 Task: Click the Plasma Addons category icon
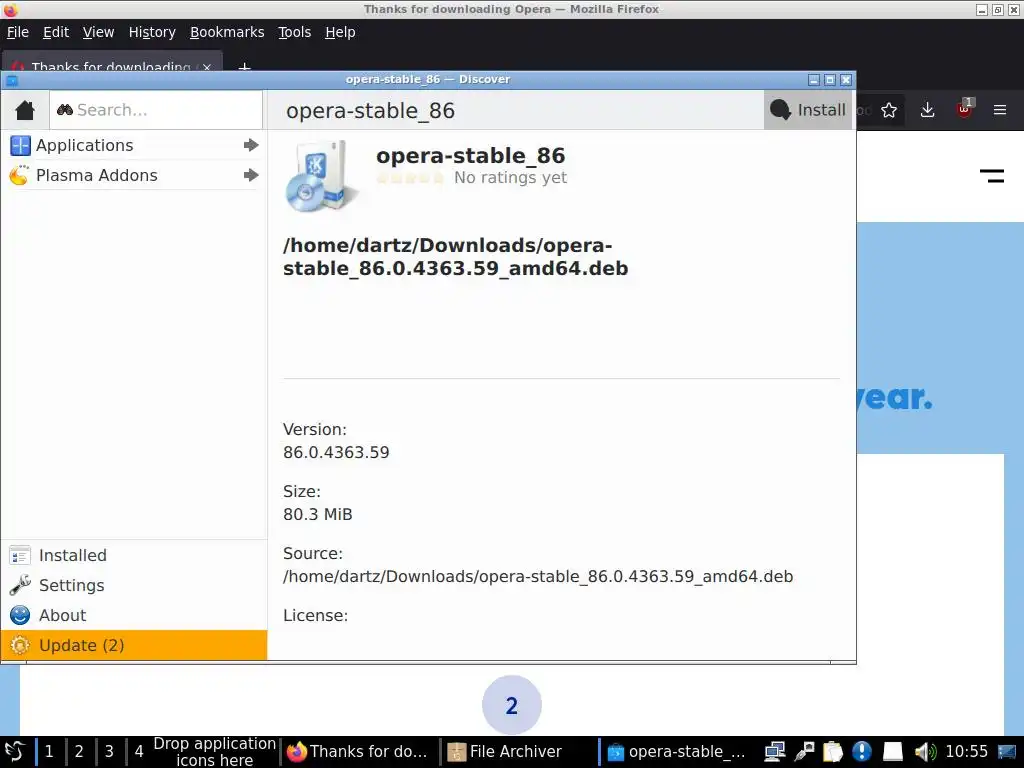(20, 175)
